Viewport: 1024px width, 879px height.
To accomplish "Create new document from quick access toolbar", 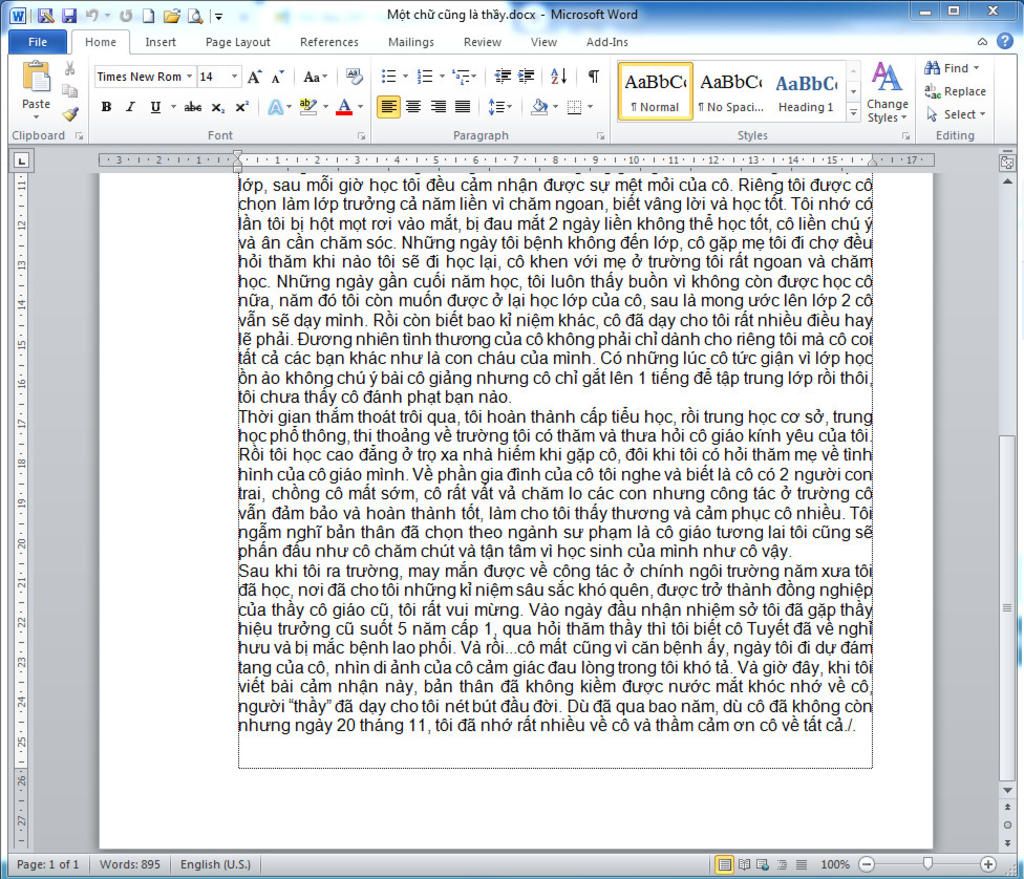I will tap(149, 15).
